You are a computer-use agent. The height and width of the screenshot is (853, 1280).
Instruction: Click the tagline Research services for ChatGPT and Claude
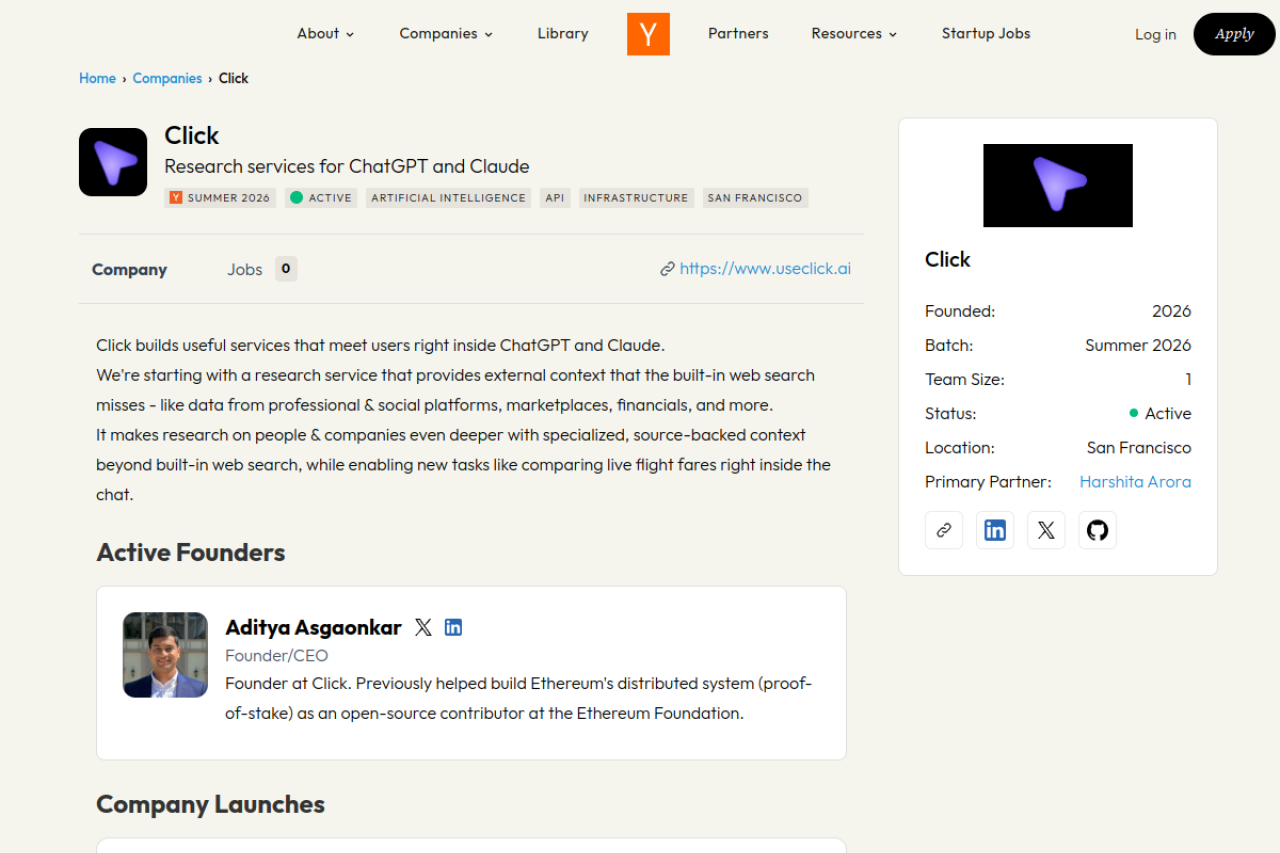pyautogui.click(x=347, y=166)
